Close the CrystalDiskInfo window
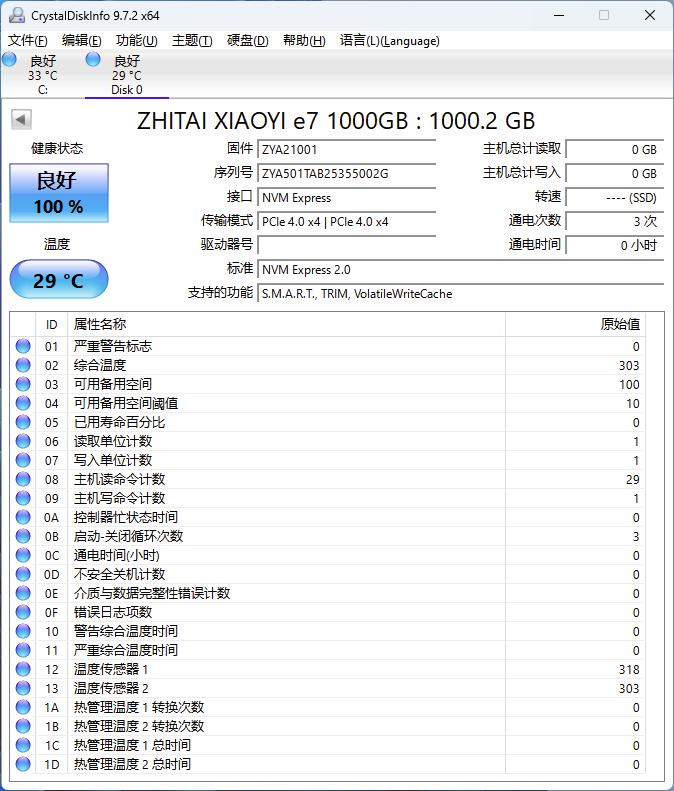 [650, 15]
